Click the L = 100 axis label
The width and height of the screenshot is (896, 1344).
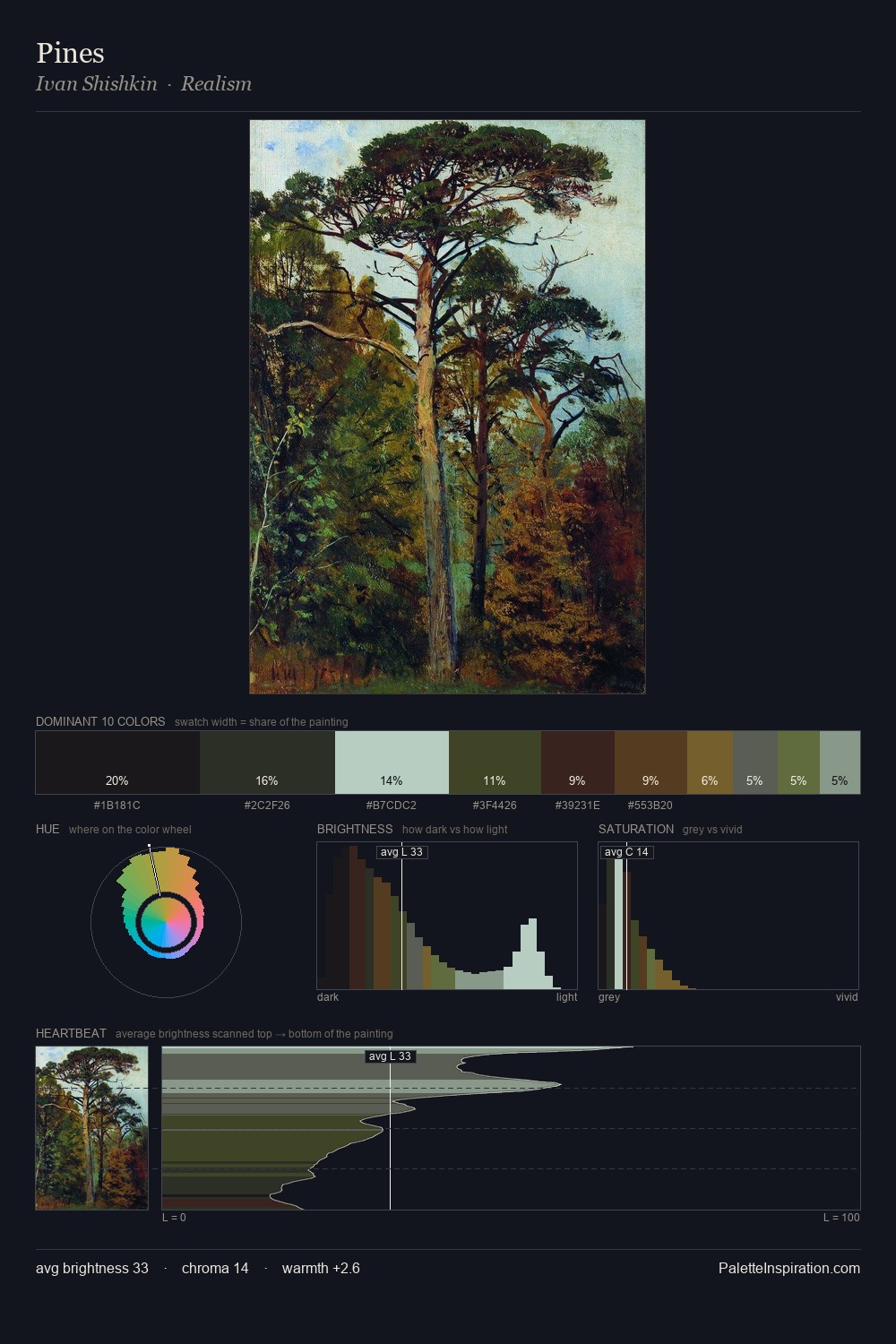tap(841, 1218)
